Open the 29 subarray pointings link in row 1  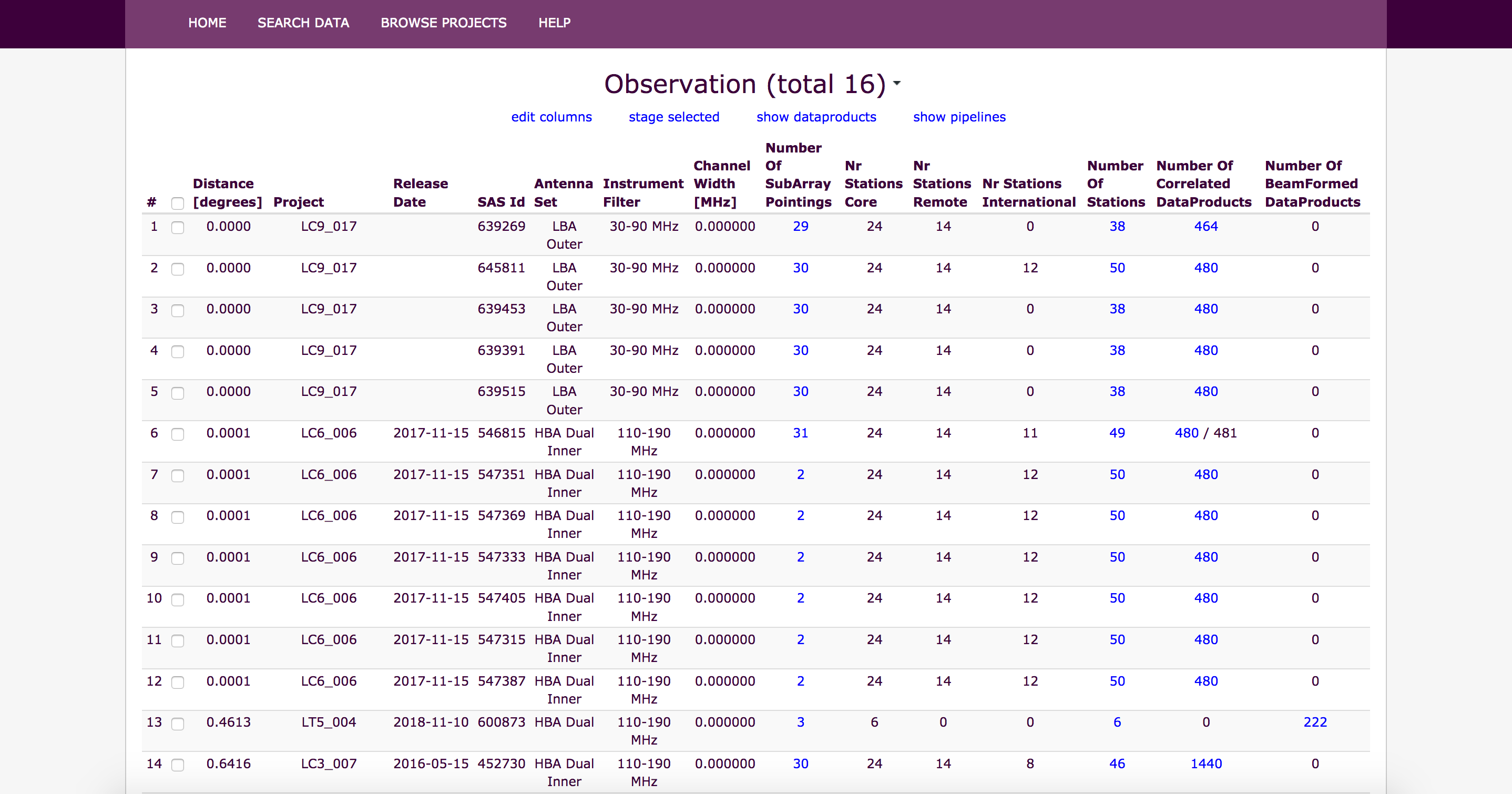point(800,227)
